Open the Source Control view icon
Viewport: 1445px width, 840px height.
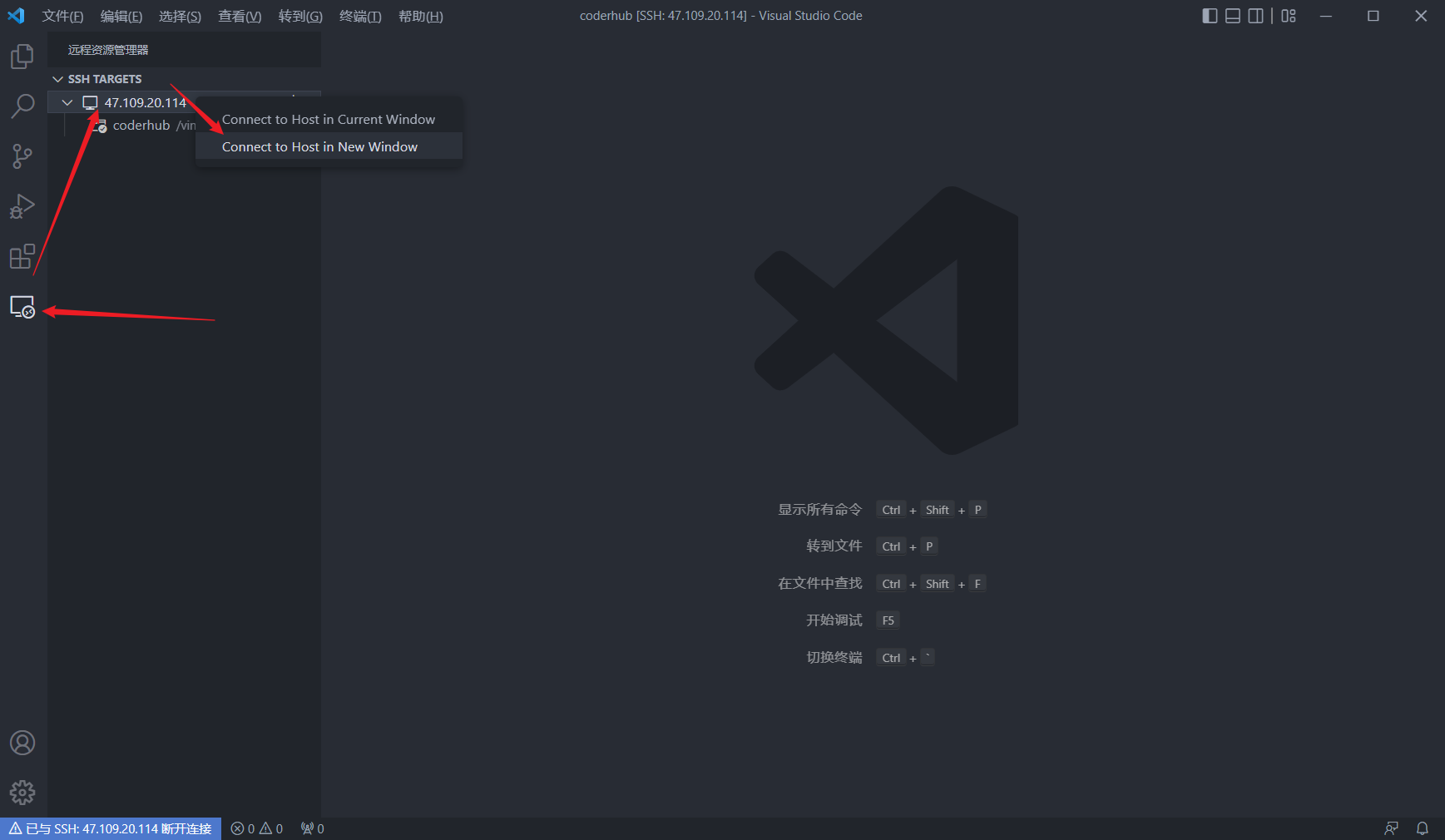[x=22, y=156]
